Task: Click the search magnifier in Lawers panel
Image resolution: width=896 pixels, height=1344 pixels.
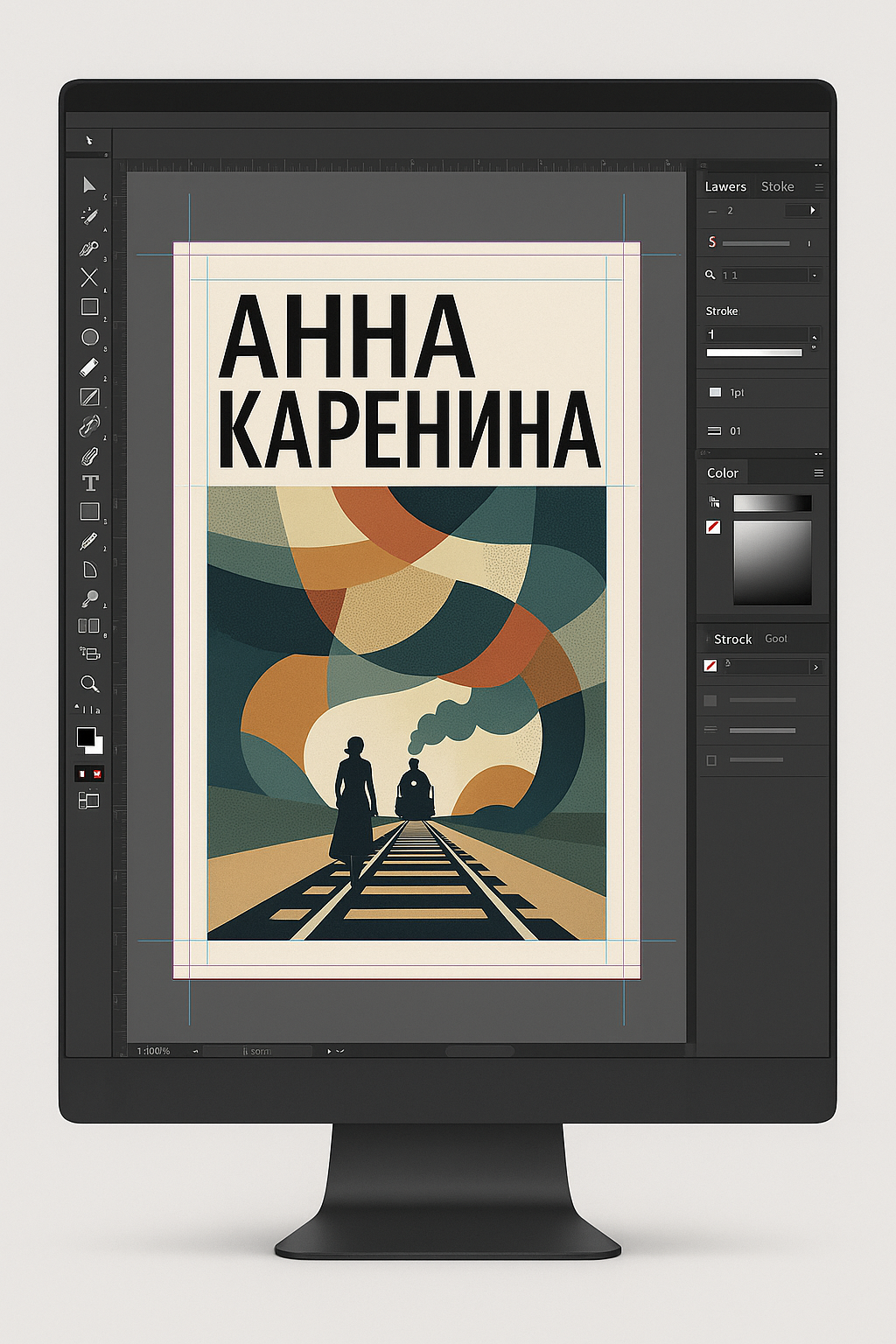Action: coord(710,275)
